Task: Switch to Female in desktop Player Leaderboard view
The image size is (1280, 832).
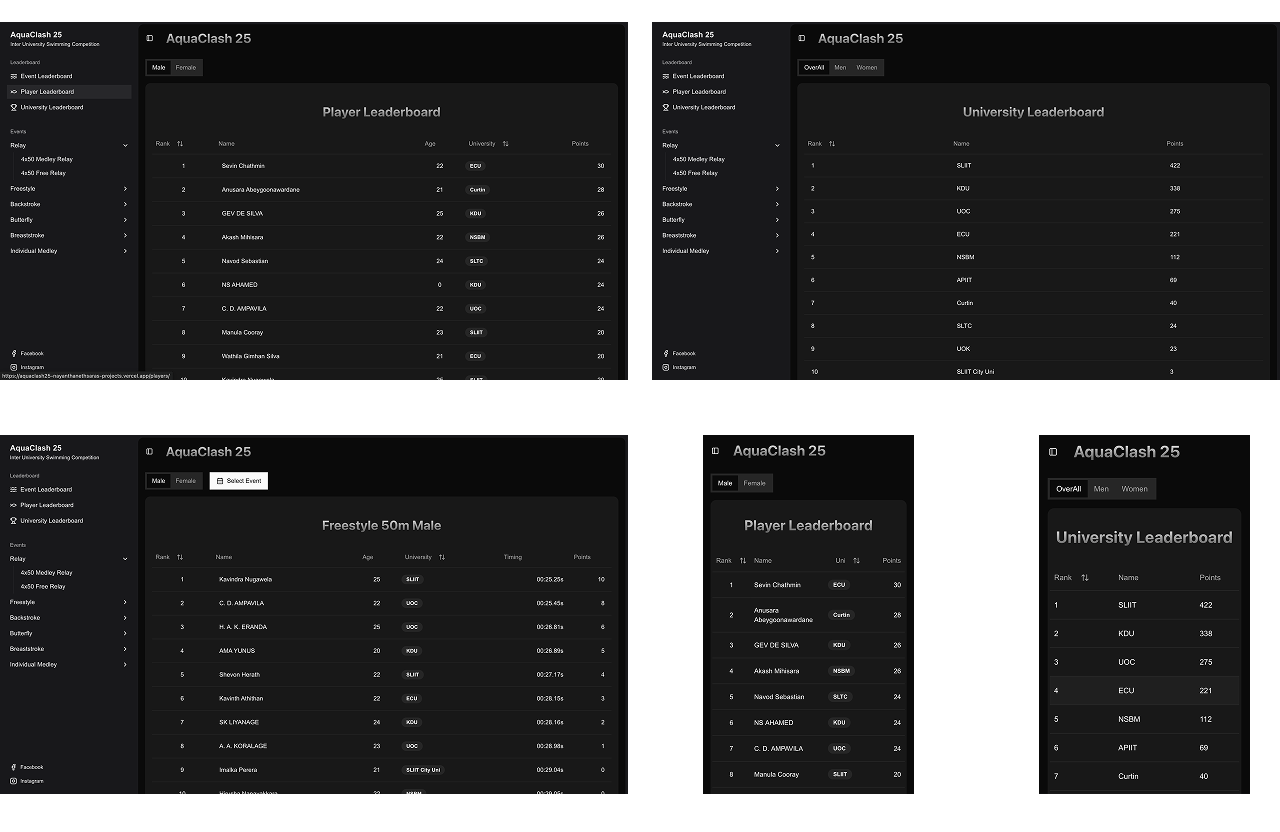Action: [x=186, y=68]
